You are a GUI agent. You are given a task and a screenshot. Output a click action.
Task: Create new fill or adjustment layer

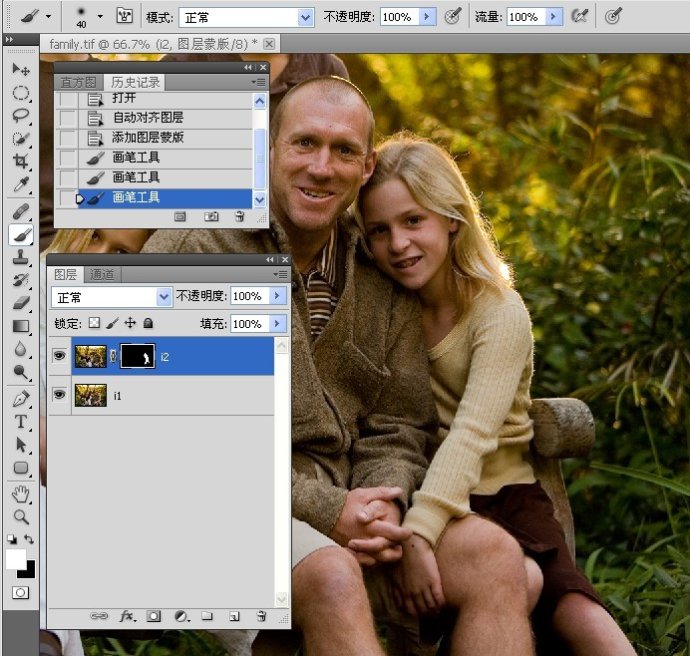point(181,616)
